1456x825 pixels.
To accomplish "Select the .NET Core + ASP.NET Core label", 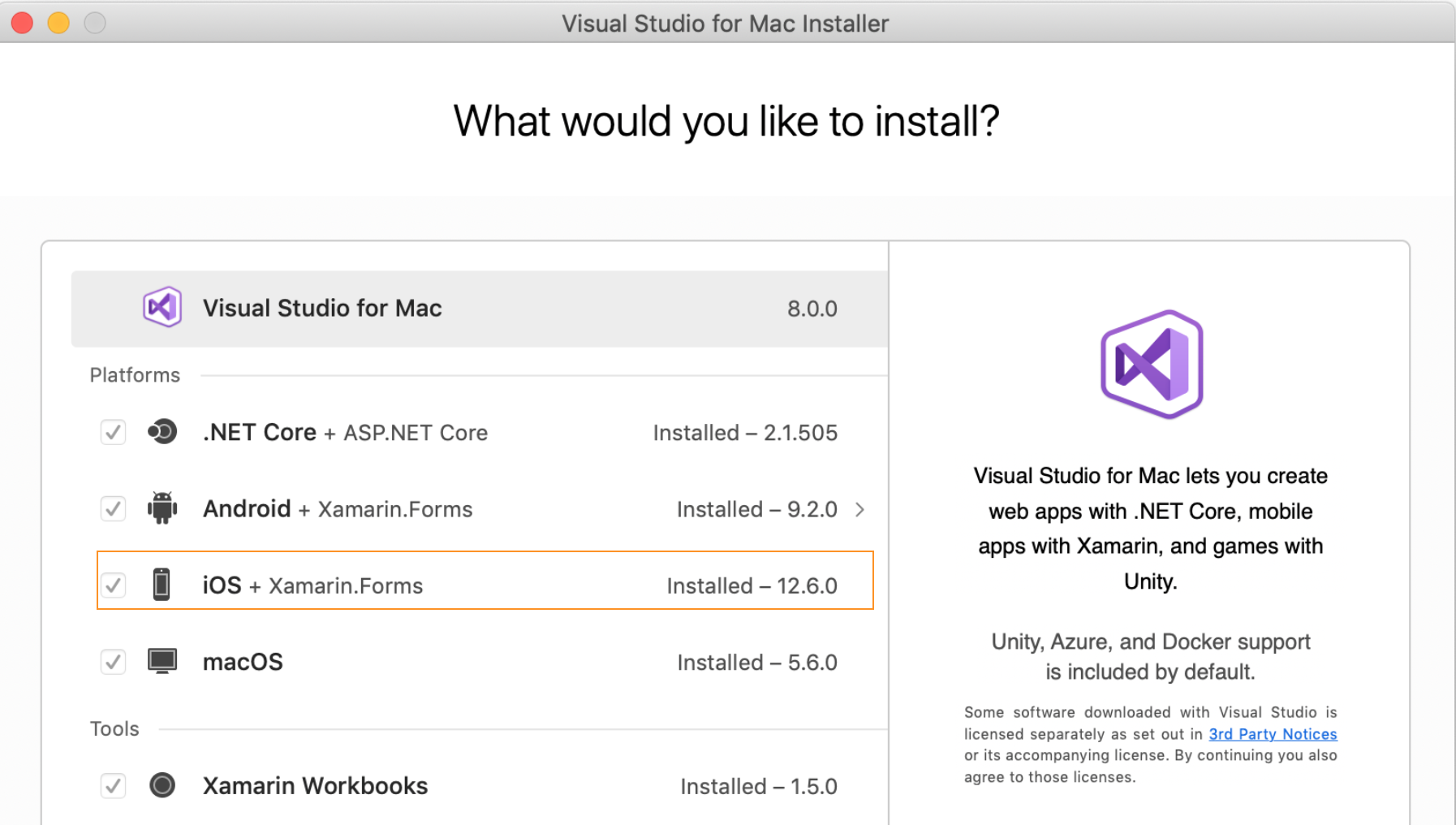I will coord(345,432).
